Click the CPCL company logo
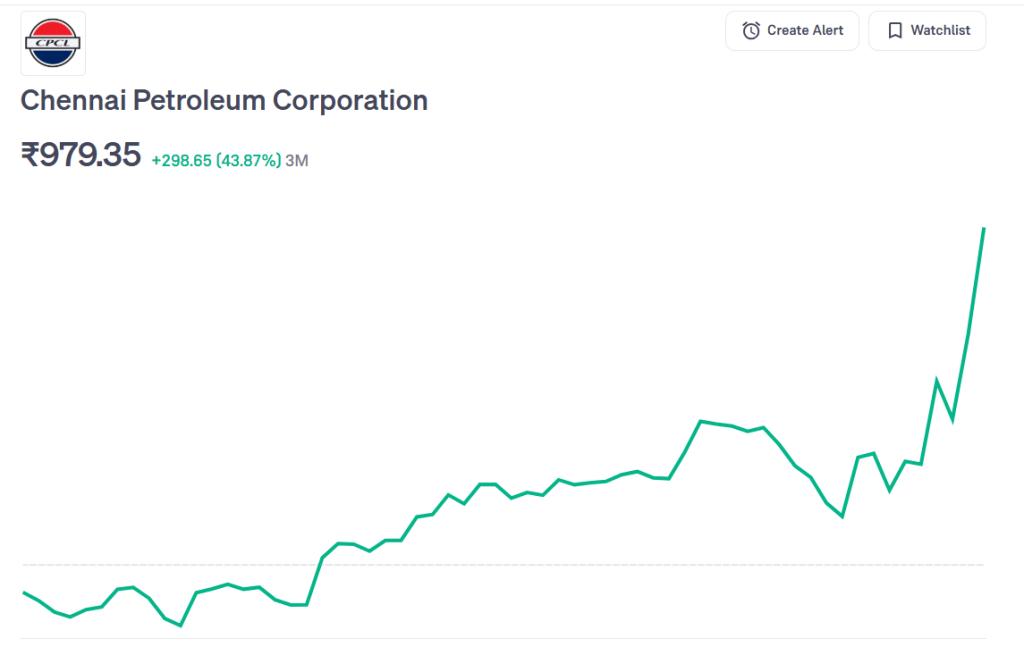 click(x=53, y=43)
